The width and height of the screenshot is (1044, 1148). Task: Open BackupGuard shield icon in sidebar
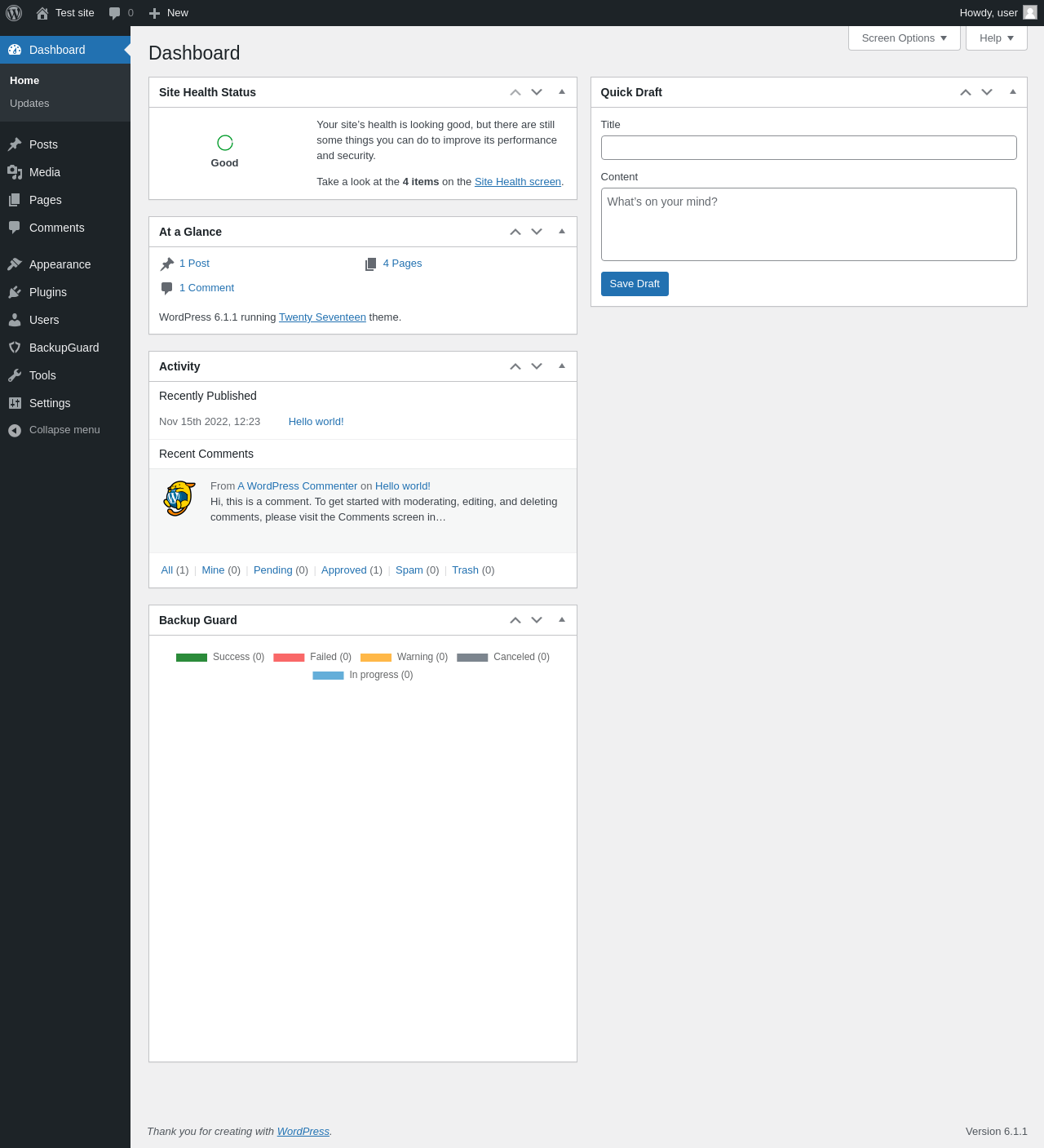click(x=15, y=348)
